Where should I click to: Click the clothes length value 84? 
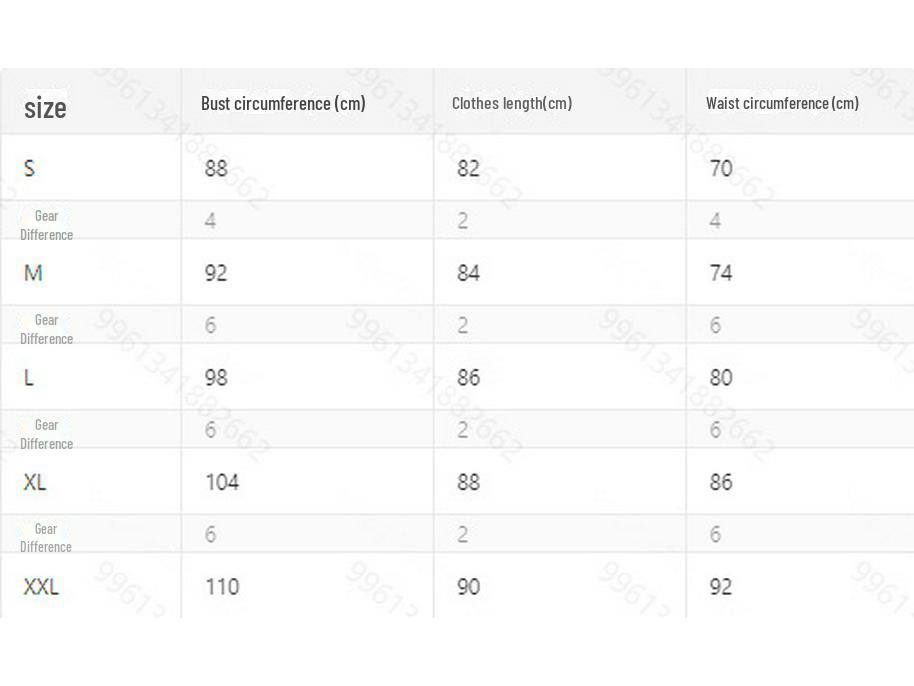(468, 273)
